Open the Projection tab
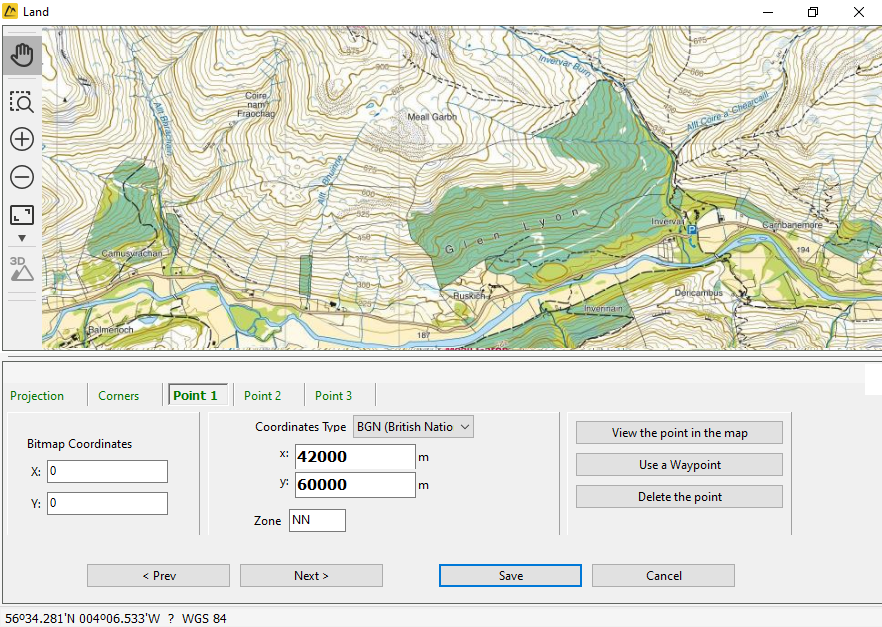 (x=37, y=396)
